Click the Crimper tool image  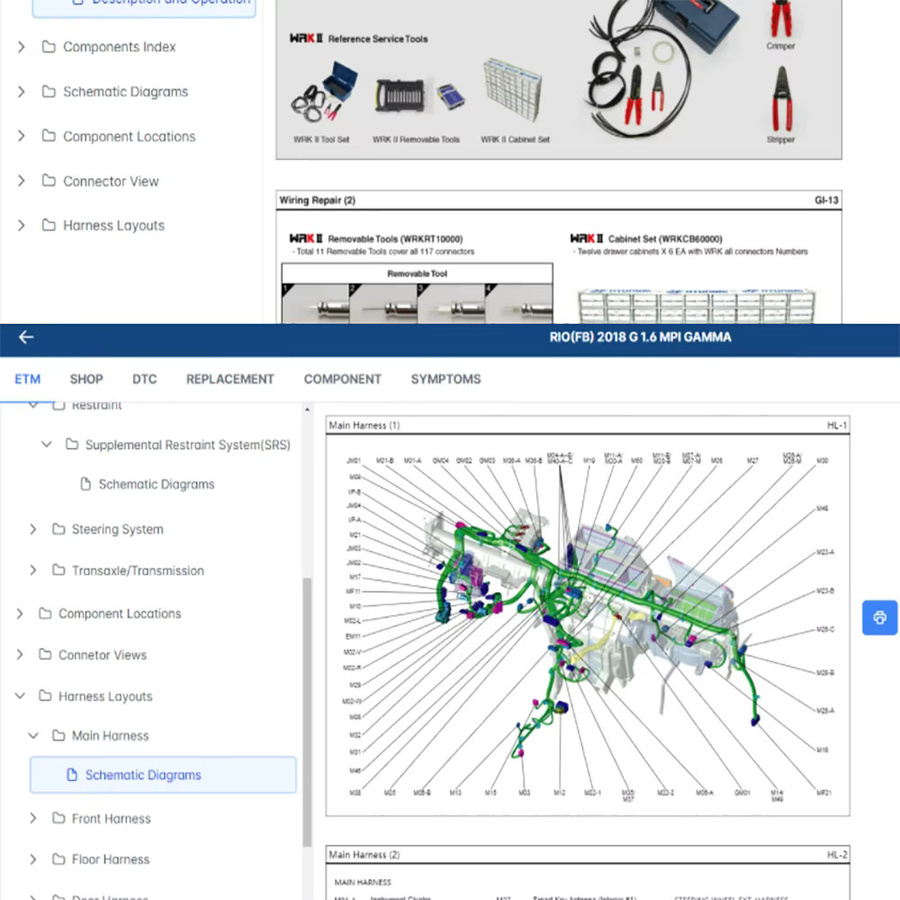781,18
